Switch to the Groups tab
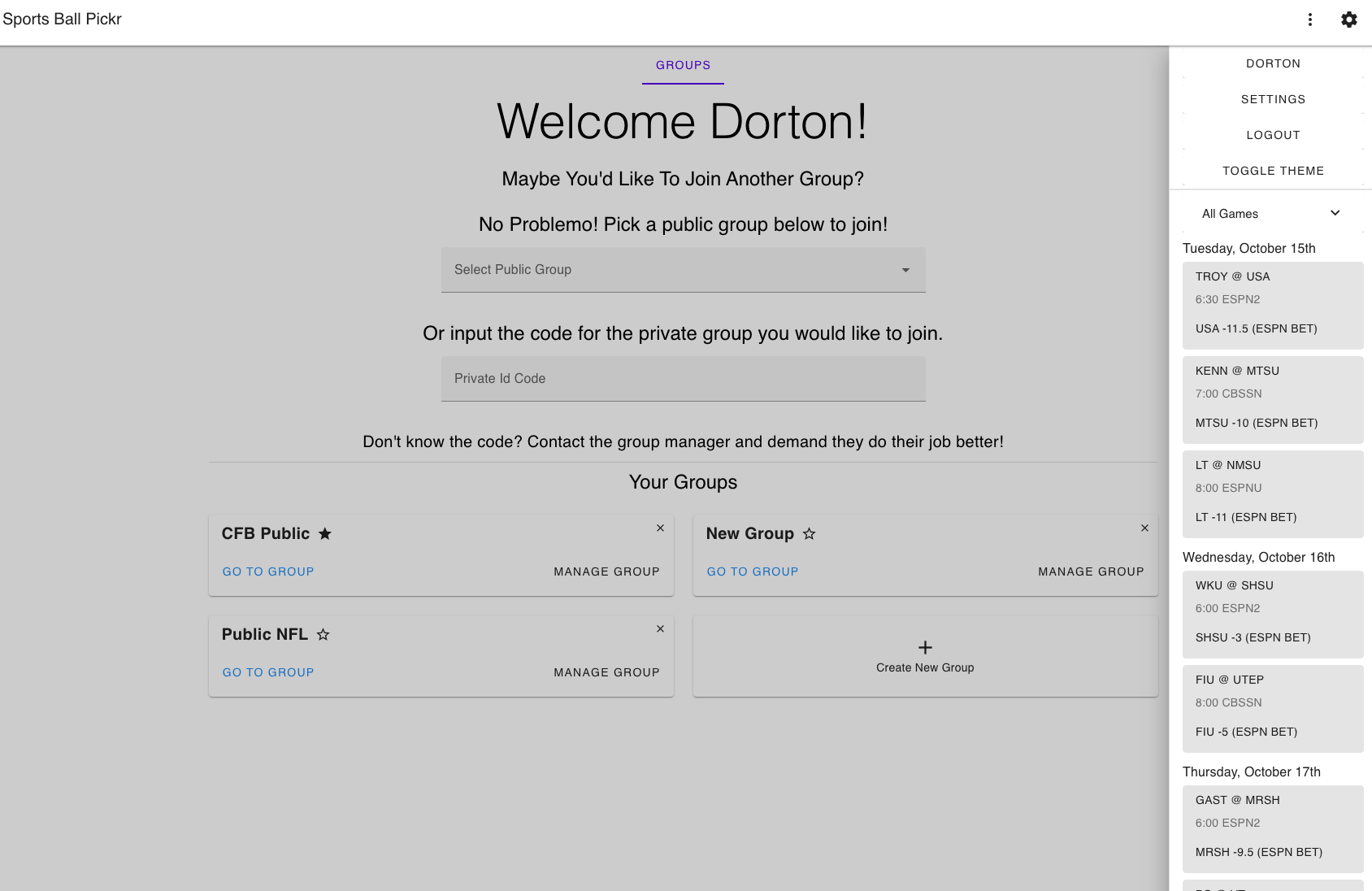The height and width of the screenshot is (891, 1372). coord(683,65)
